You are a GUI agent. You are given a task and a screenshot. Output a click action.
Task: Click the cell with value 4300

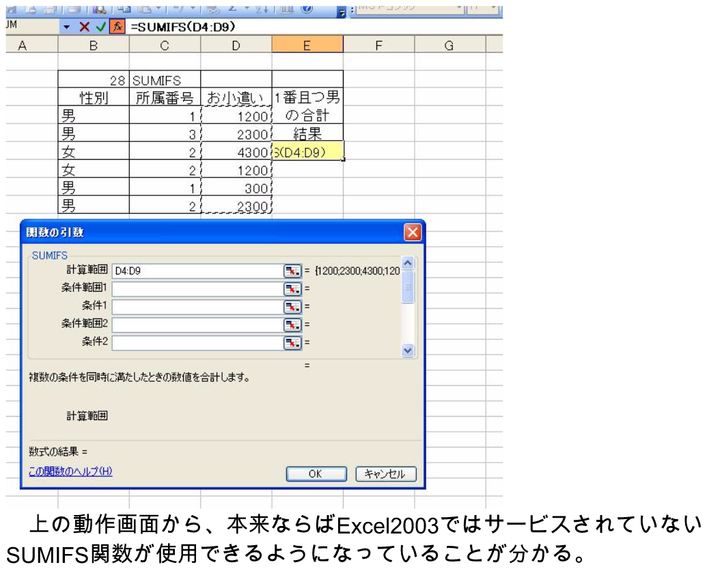tap(236, 152)
